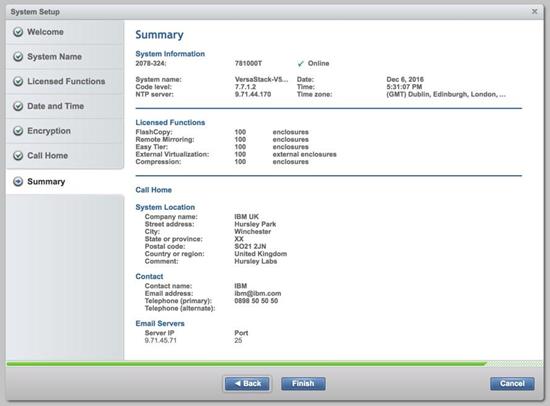Cancel the System Setup wizard
Screen dimensions: 550x406
coord(512,384)
